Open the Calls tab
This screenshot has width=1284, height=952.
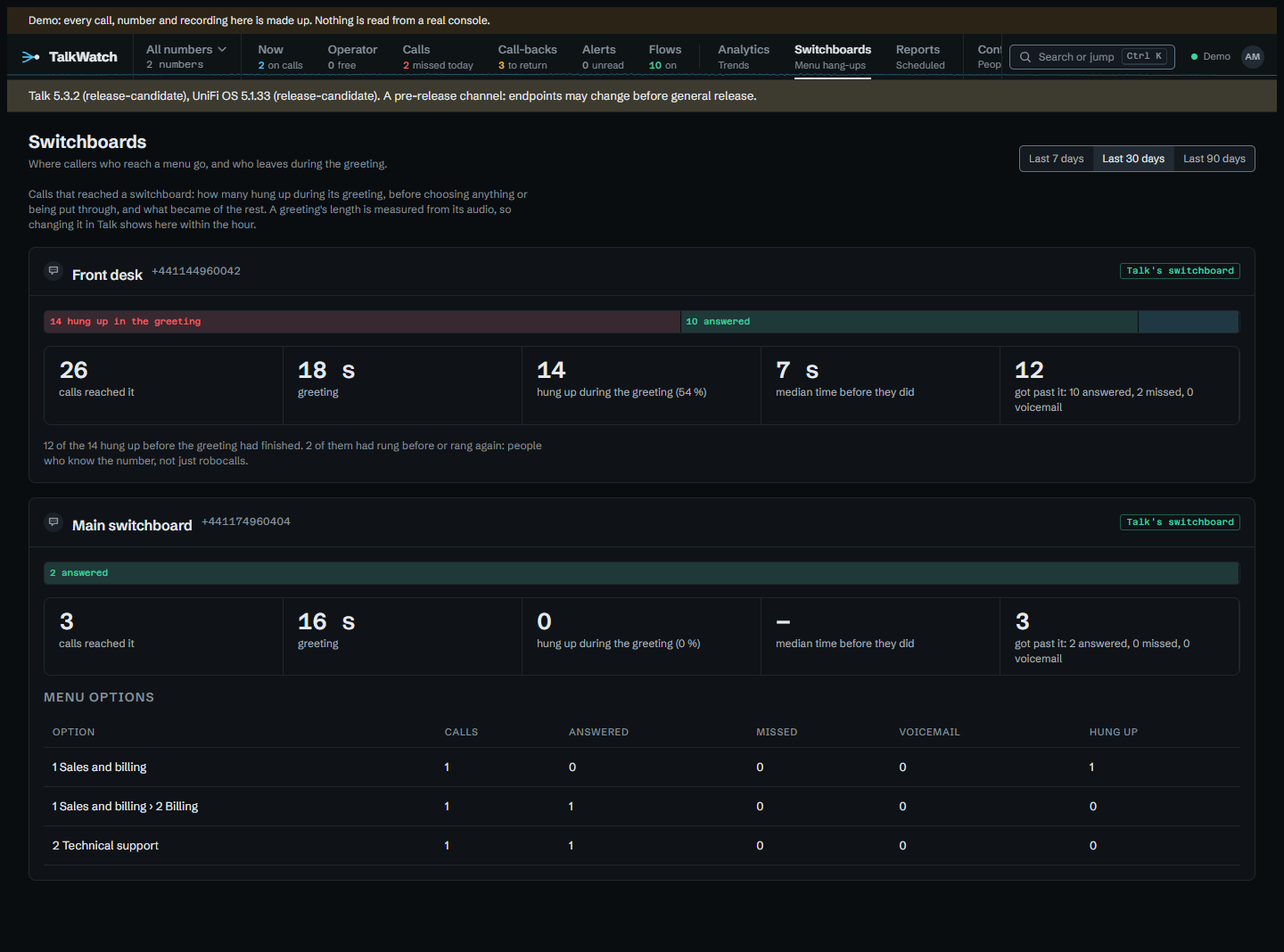pyautogui.click(x=438, y=56)
